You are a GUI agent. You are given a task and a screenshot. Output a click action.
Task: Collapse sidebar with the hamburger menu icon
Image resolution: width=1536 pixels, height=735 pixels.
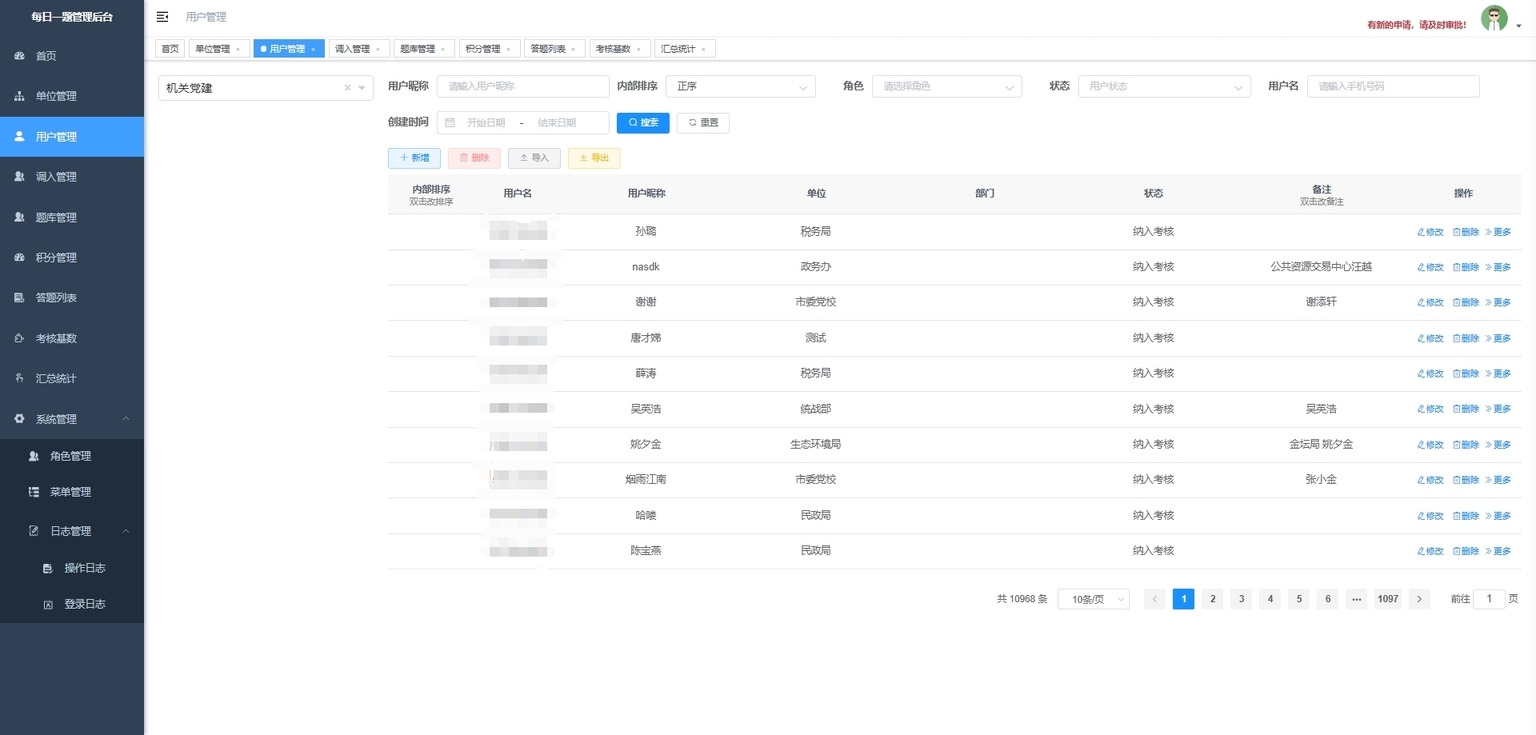(x=163, y=17)
